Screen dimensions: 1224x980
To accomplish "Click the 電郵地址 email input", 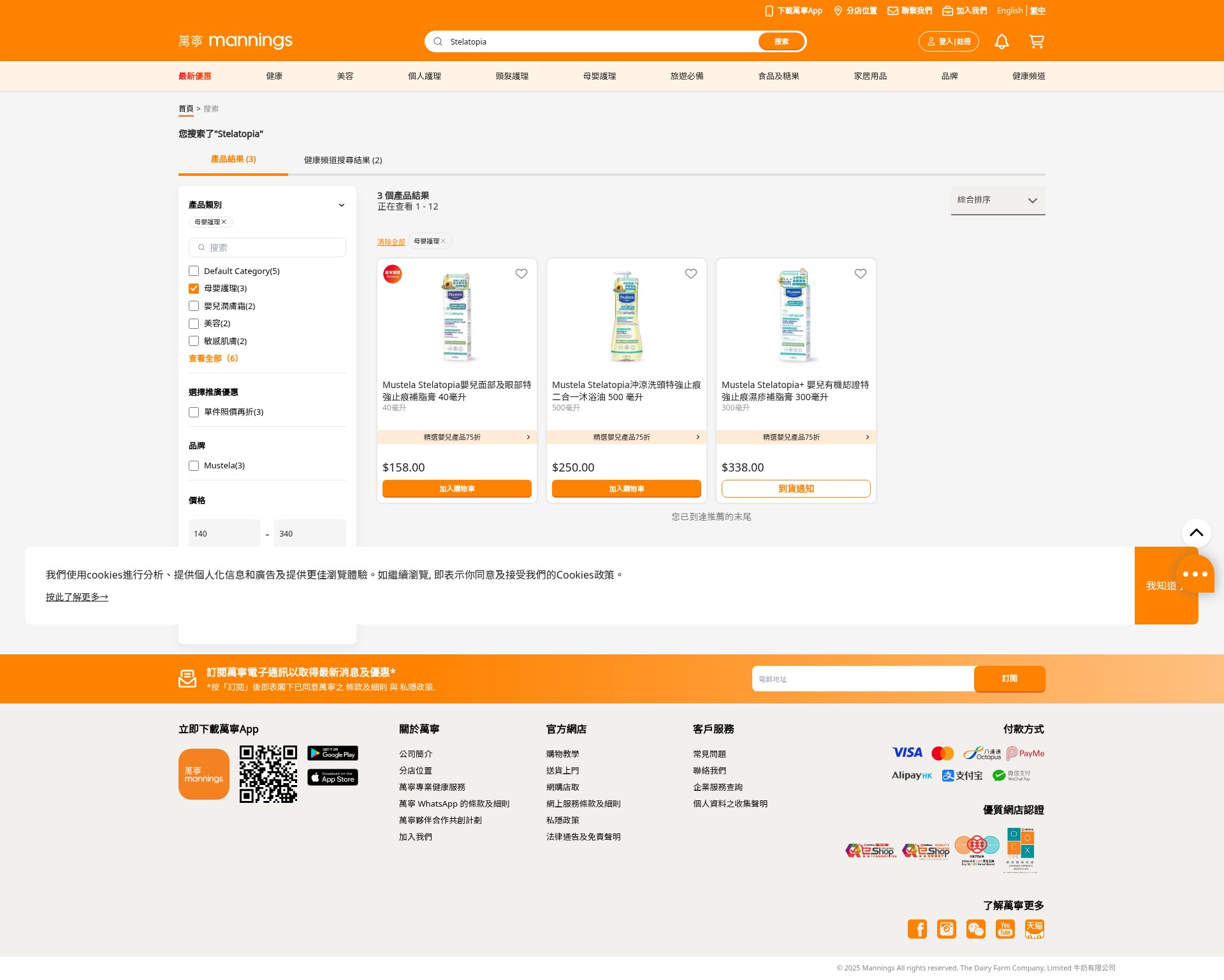I will [x=863, y=679].
